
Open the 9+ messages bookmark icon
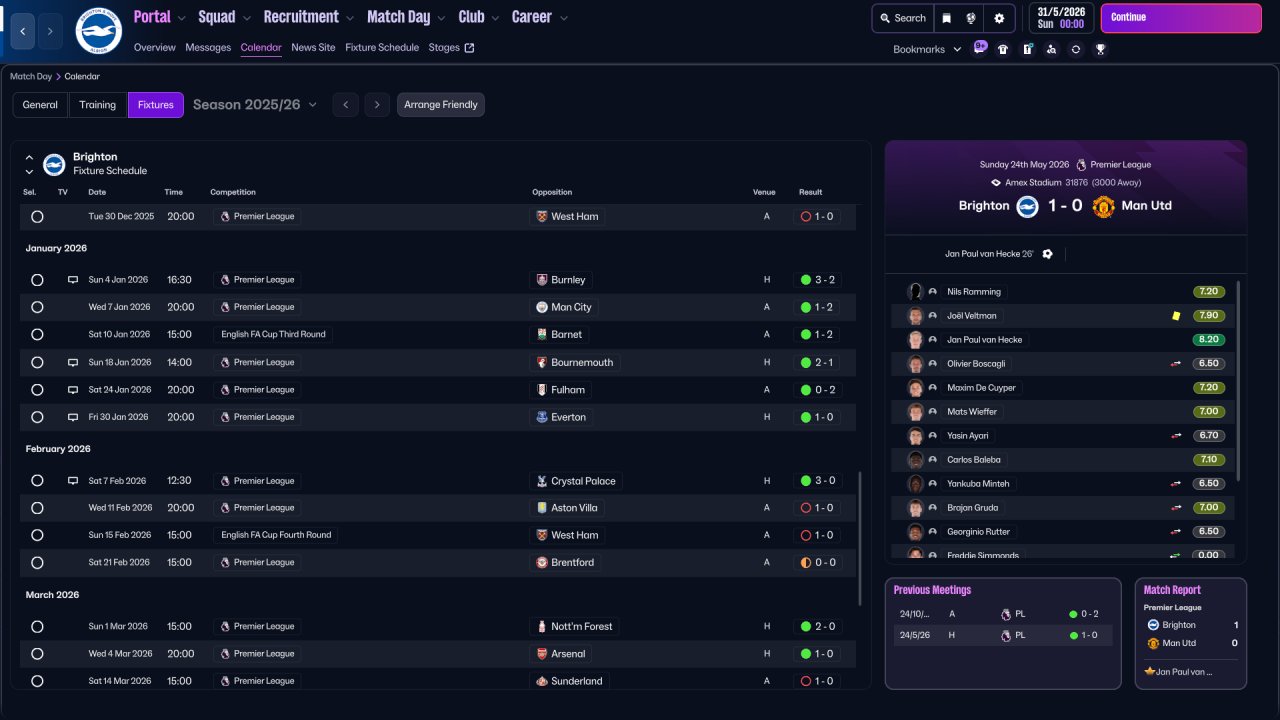pos(980,48)
